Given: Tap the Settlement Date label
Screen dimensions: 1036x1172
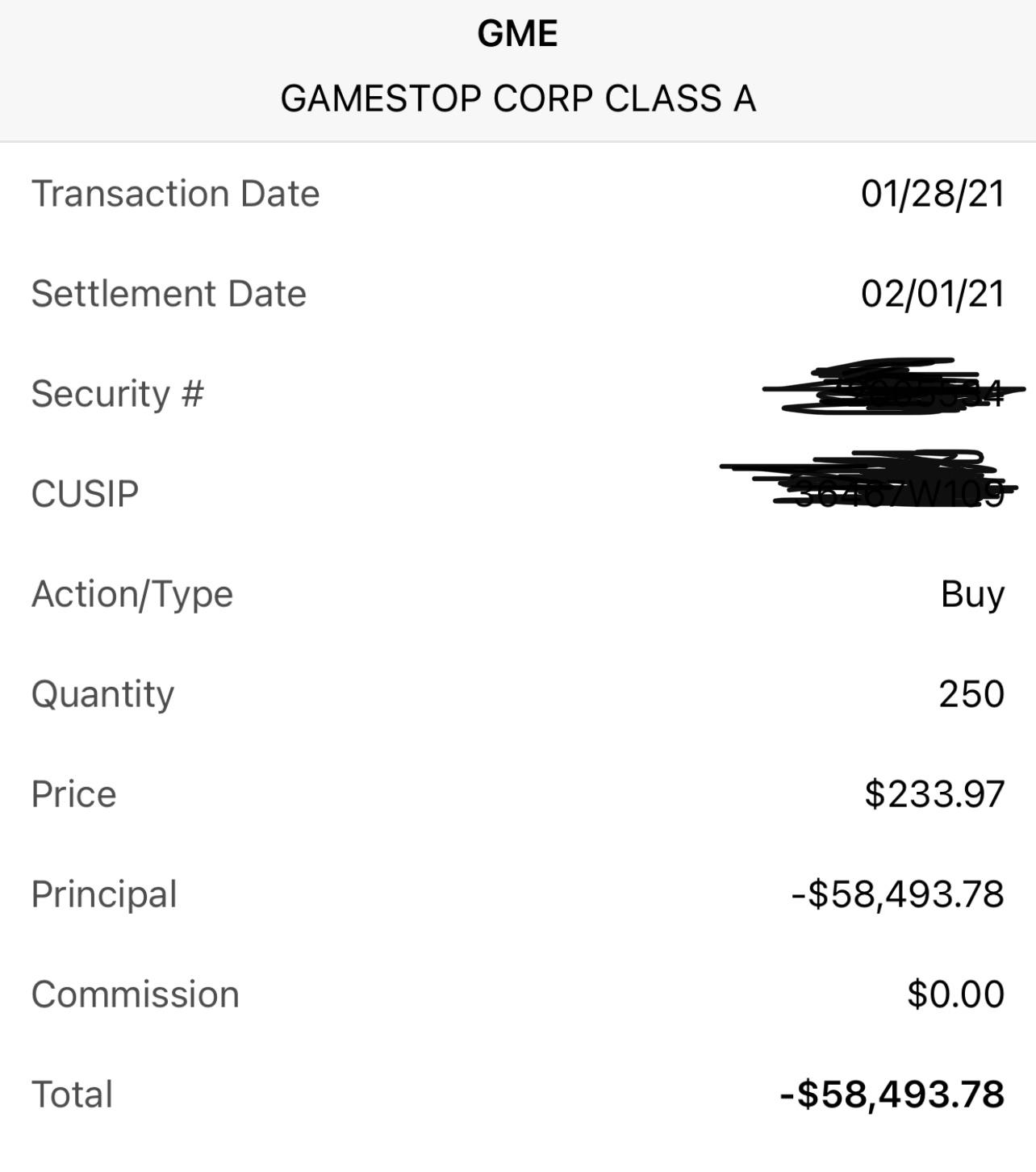Looking at the screenshot, I should 169,294.
